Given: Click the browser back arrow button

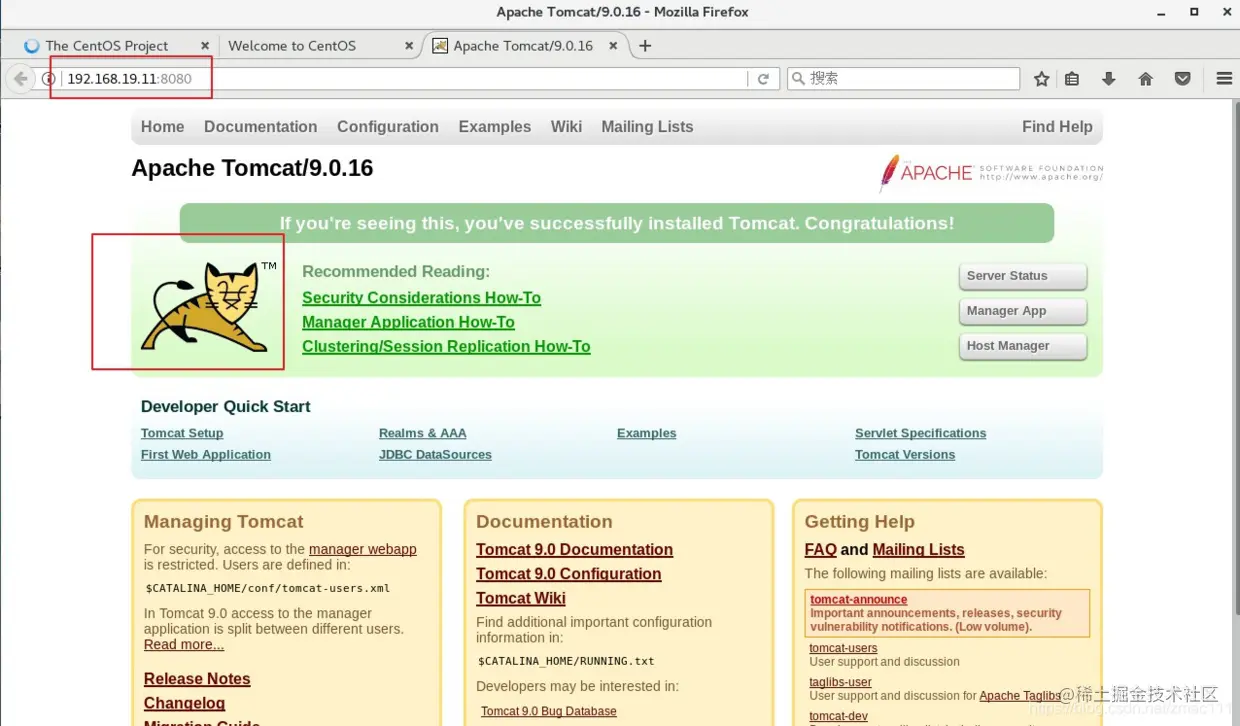Looking at the screenshot, I should (x=19, y=79).
